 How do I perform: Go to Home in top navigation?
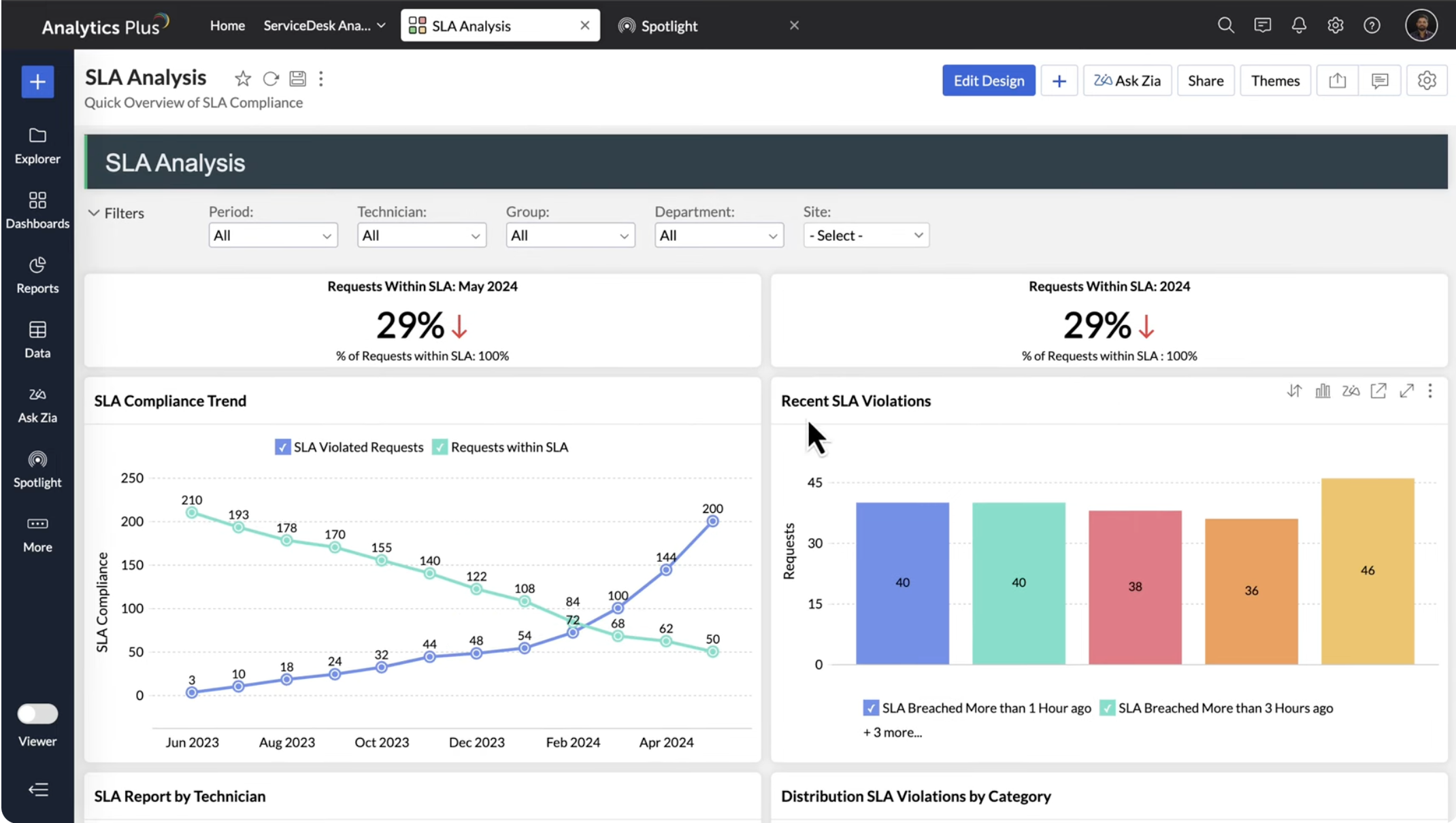[x=227, y=26]
